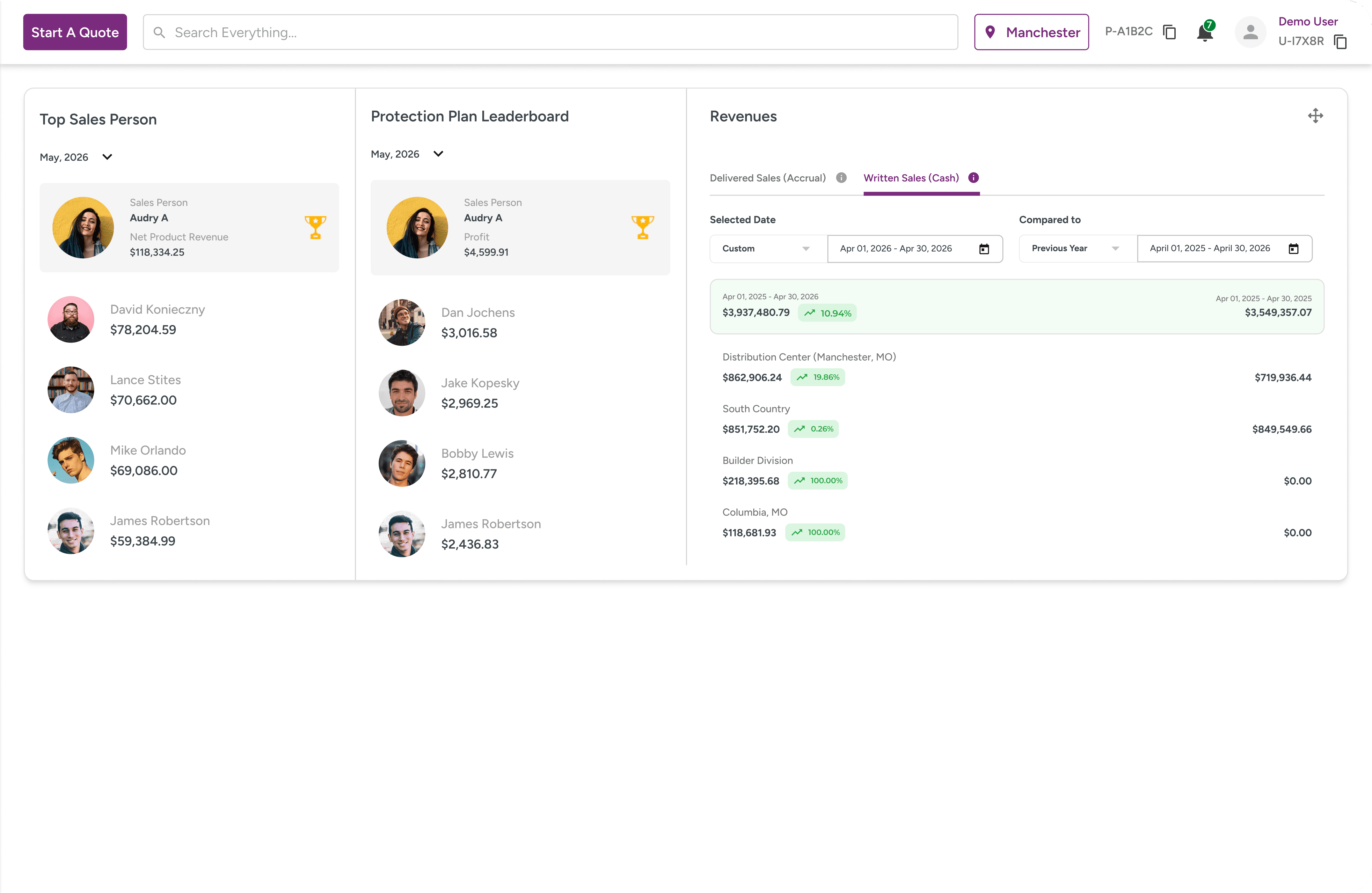
Task: Click the search magnifier icon
Action: (159, 32)
